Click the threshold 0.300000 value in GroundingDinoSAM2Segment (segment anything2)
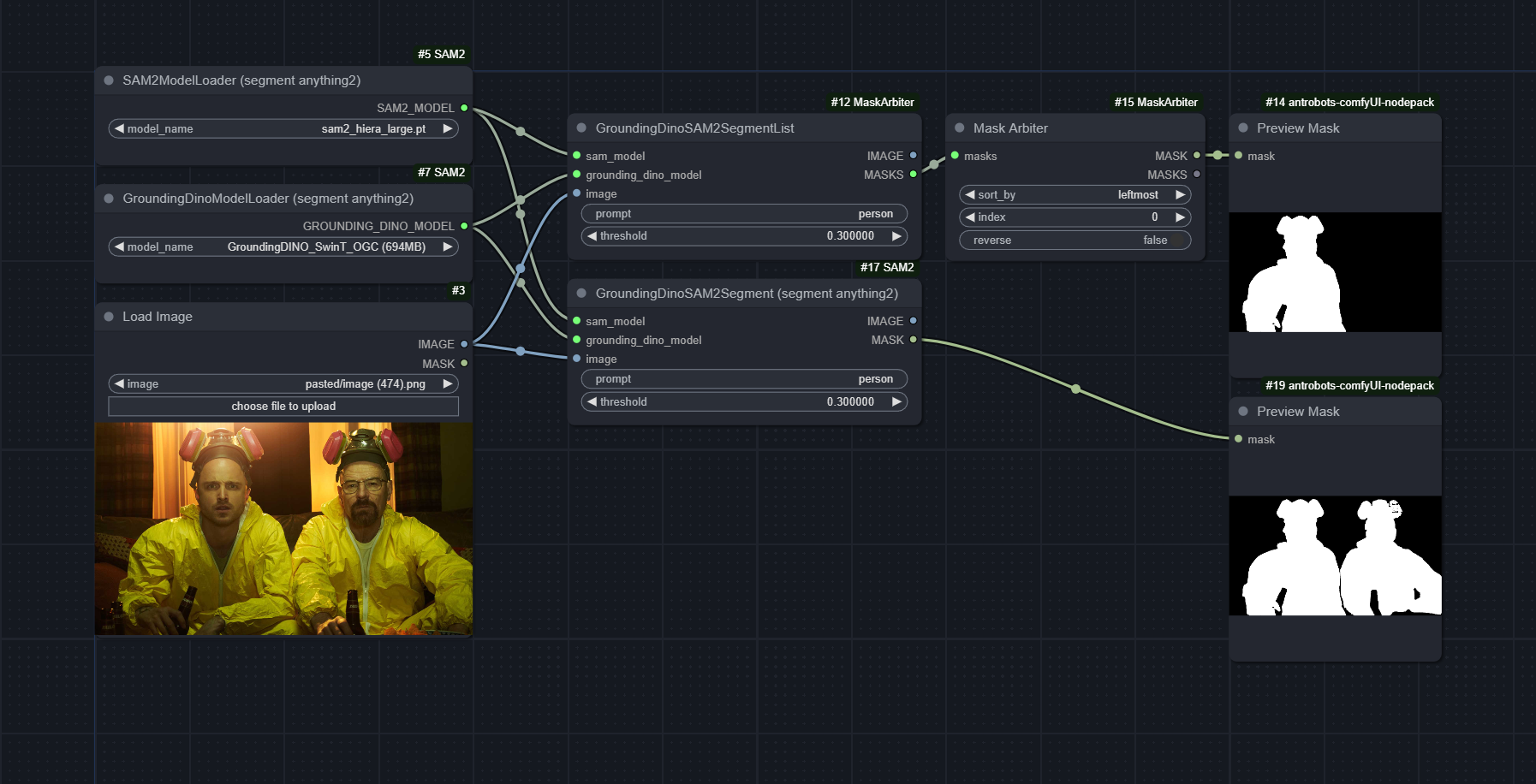 (x=850, y=401)
